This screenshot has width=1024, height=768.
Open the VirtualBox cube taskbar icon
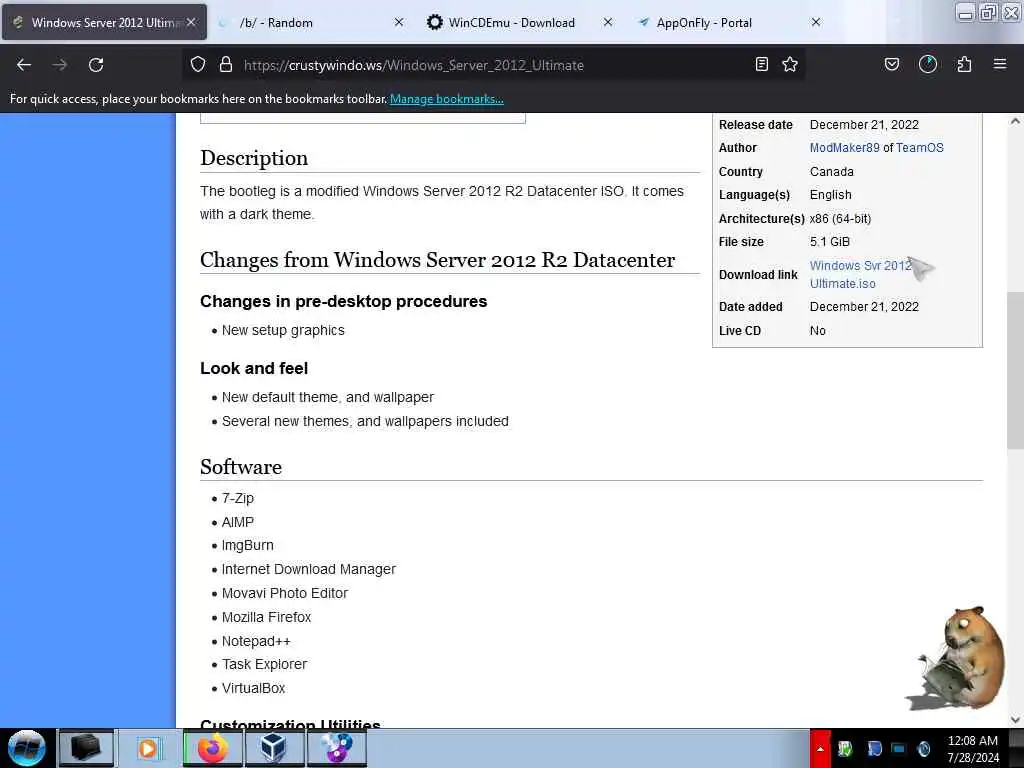273,748
